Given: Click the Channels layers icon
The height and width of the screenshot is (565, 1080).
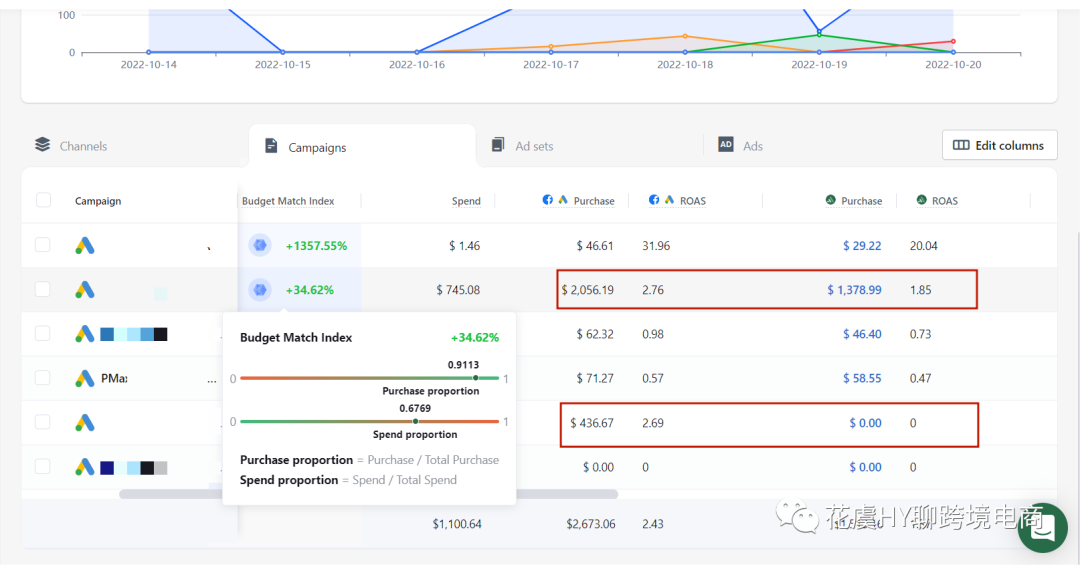Looking at the screenshot, I should coord(43,145).
